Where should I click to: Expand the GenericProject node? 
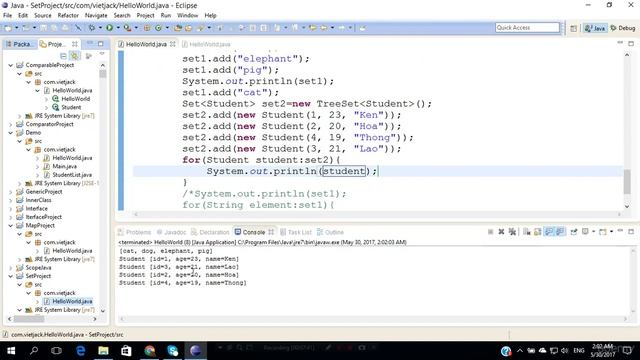click(x=11, y=191)
